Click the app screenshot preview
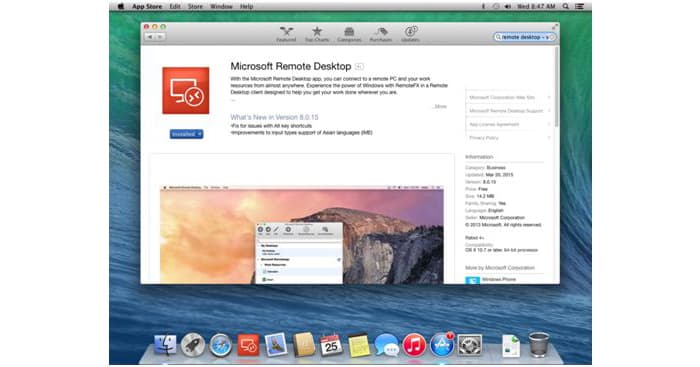The image size is (700, 367). [x=302, y=235]
